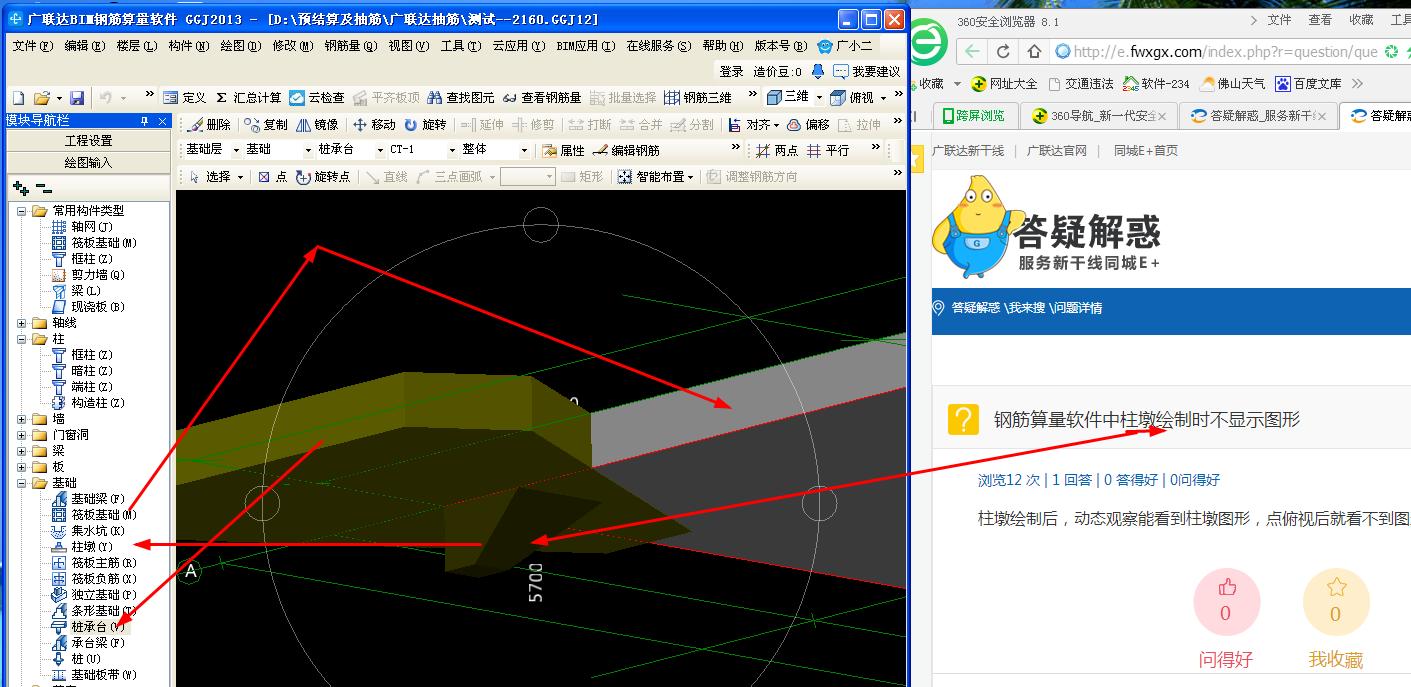Click 我要建议 feedback button
Viewport: 1411px width, 687px height.
pyautogui.click(x=867, y=71)
